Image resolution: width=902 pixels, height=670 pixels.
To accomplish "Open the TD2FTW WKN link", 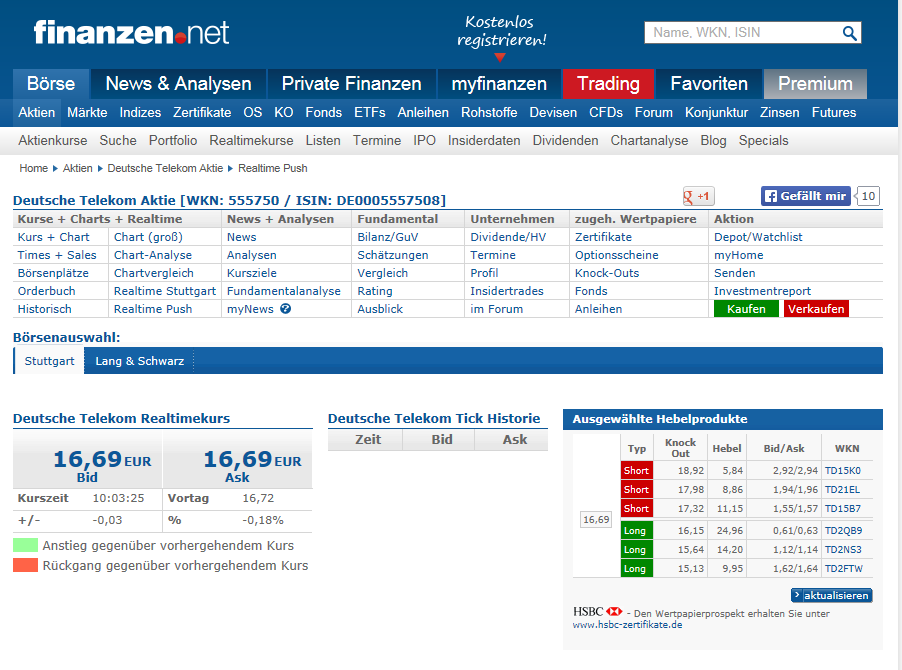I will 844,568.
